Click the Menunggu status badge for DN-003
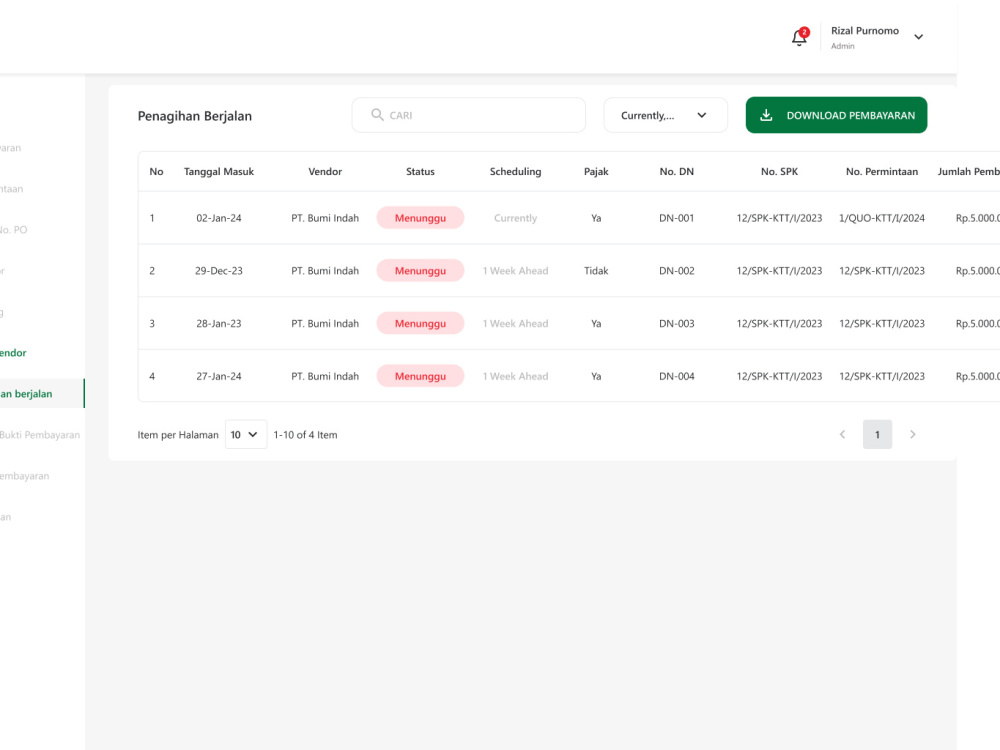 coord(420,323)
